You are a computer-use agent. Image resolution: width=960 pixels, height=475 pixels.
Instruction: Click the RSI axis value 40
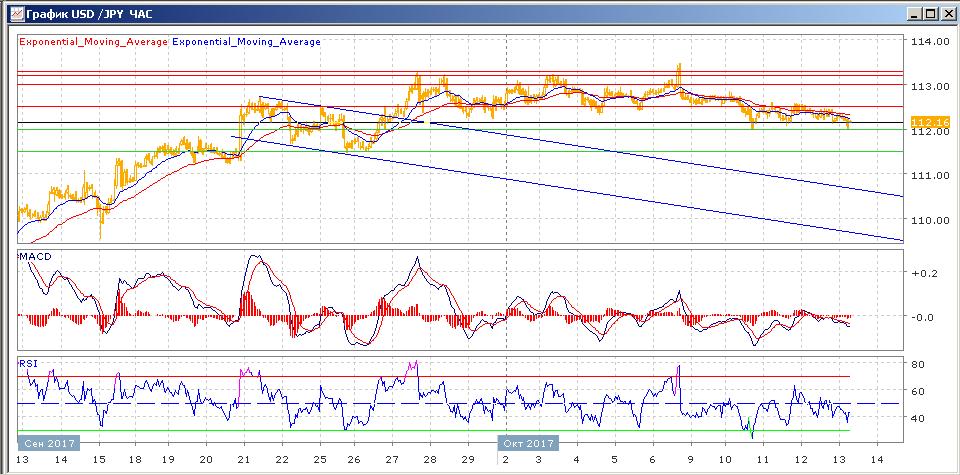click(917, 418)
